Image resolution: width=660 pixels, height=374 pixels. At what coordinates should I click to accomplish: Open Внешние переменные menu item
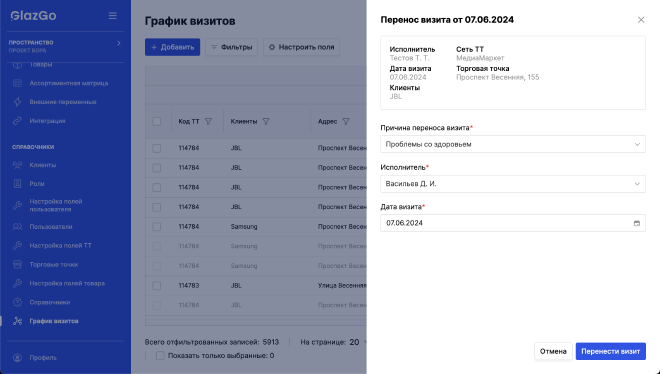(63, 102)
